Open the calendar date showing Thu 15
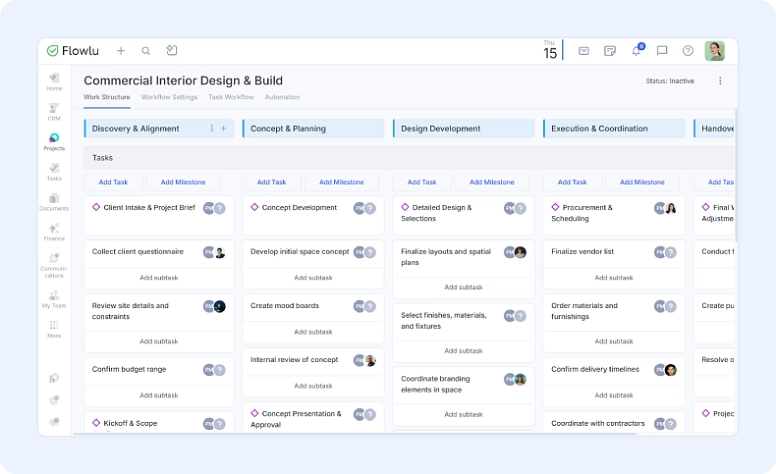This screenshot has width=776, height=474. click(550, 50)
